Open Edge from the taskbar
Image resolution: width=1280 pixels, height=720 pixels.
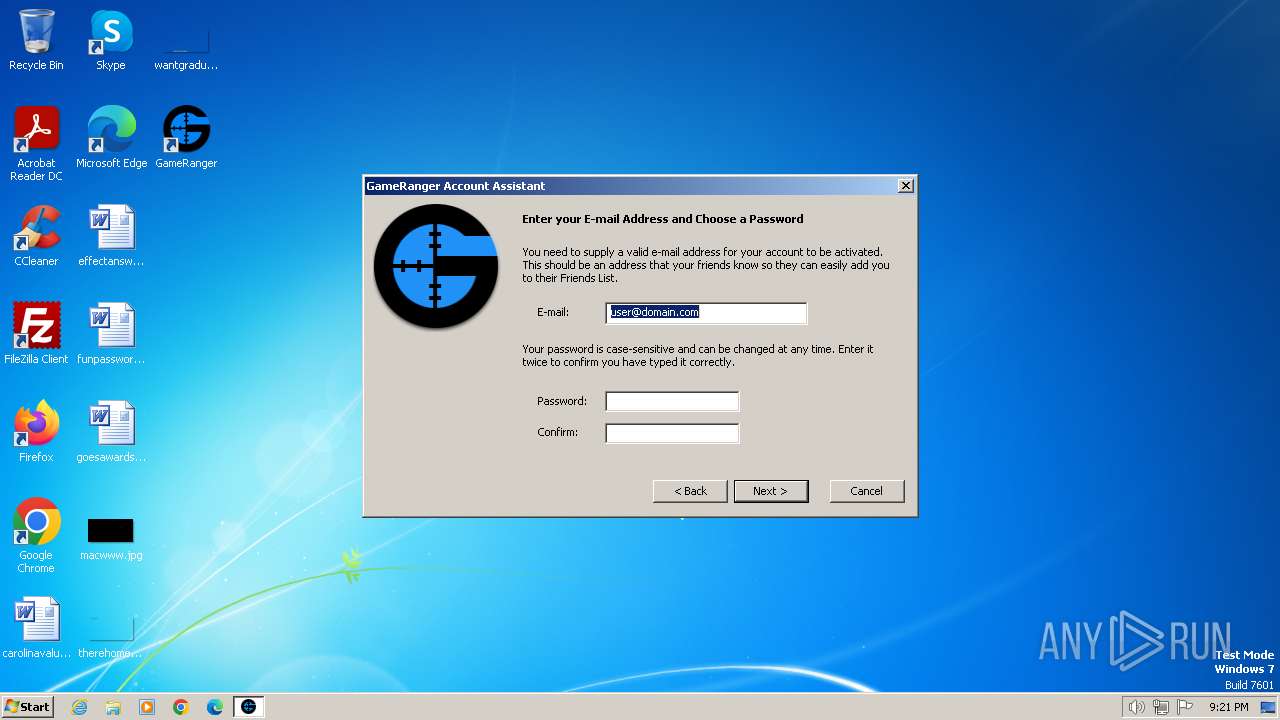215,707
